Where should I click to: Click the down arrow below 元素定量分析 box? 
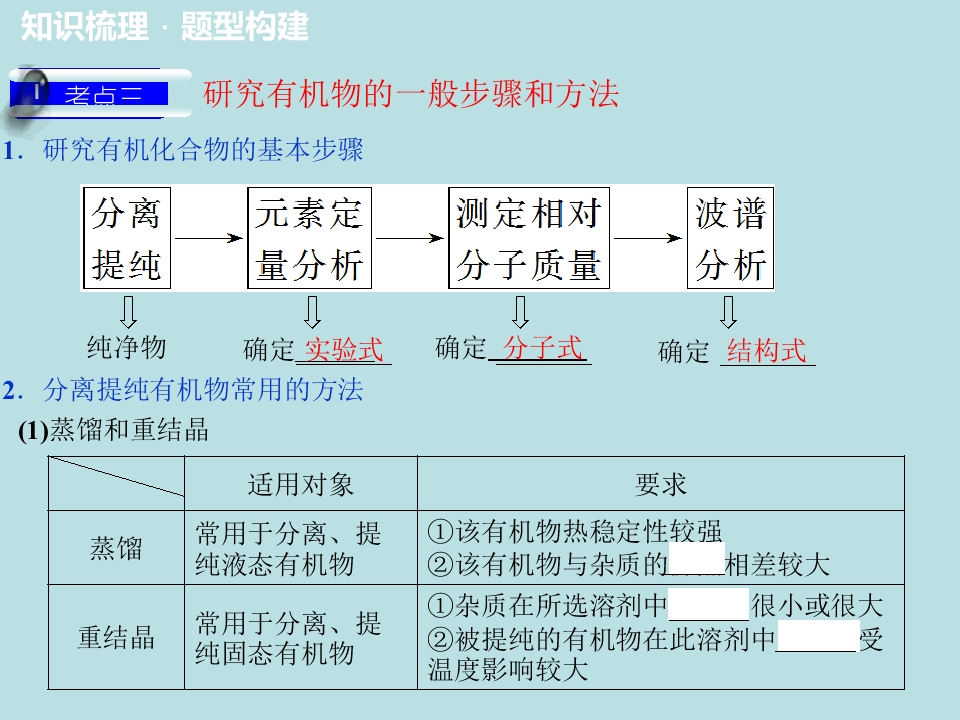coord(312,312)
